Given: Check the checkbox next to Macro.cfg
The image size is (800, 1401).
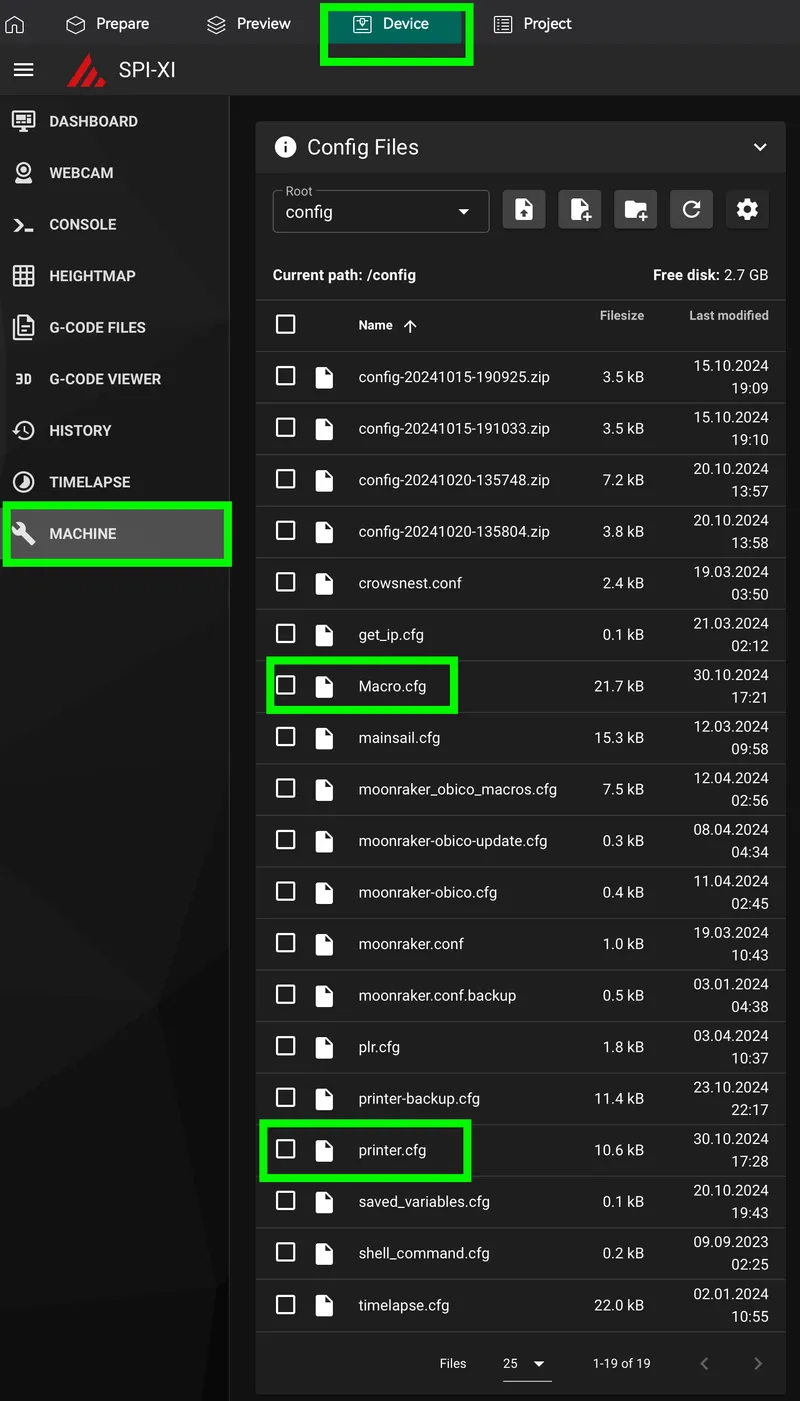Looking at the screenshot, I should click(286, 686).
